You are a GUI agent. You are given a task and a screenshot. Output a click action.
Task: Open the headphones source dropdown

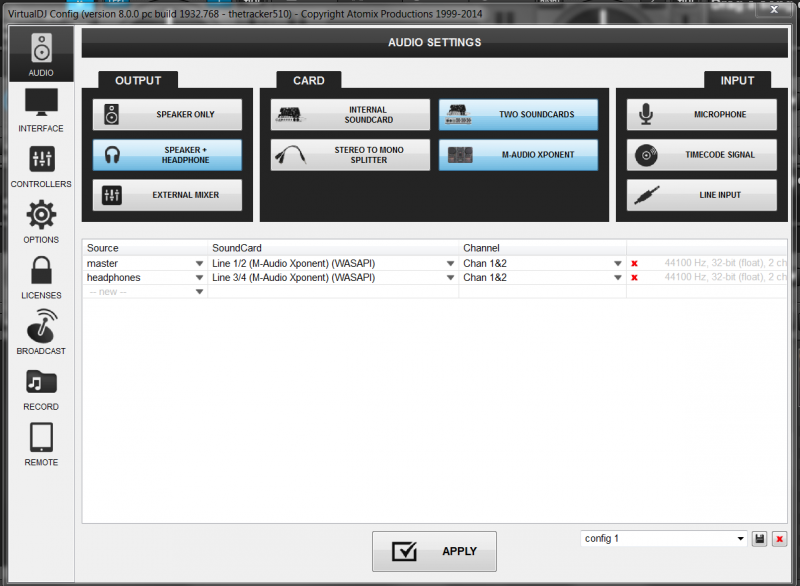[x=199, y=278]
